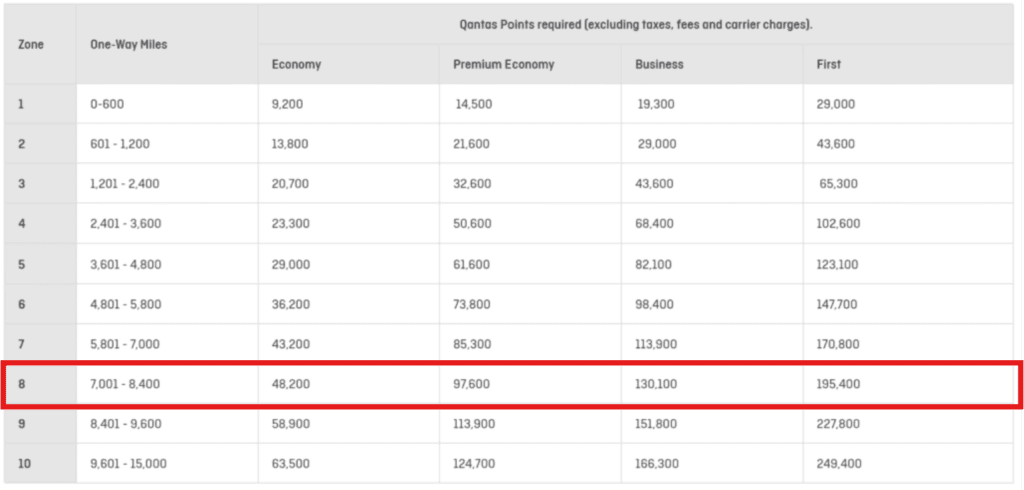Select the 151,800 Business cell
The width and height of the screenshot is (1024, 490).
click(712, 424)
